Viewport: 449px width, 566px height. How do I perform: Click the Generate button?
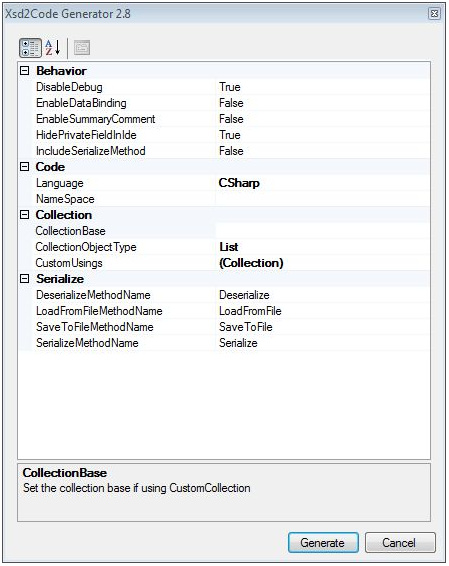pyautogui.click(x=323, y=543)
